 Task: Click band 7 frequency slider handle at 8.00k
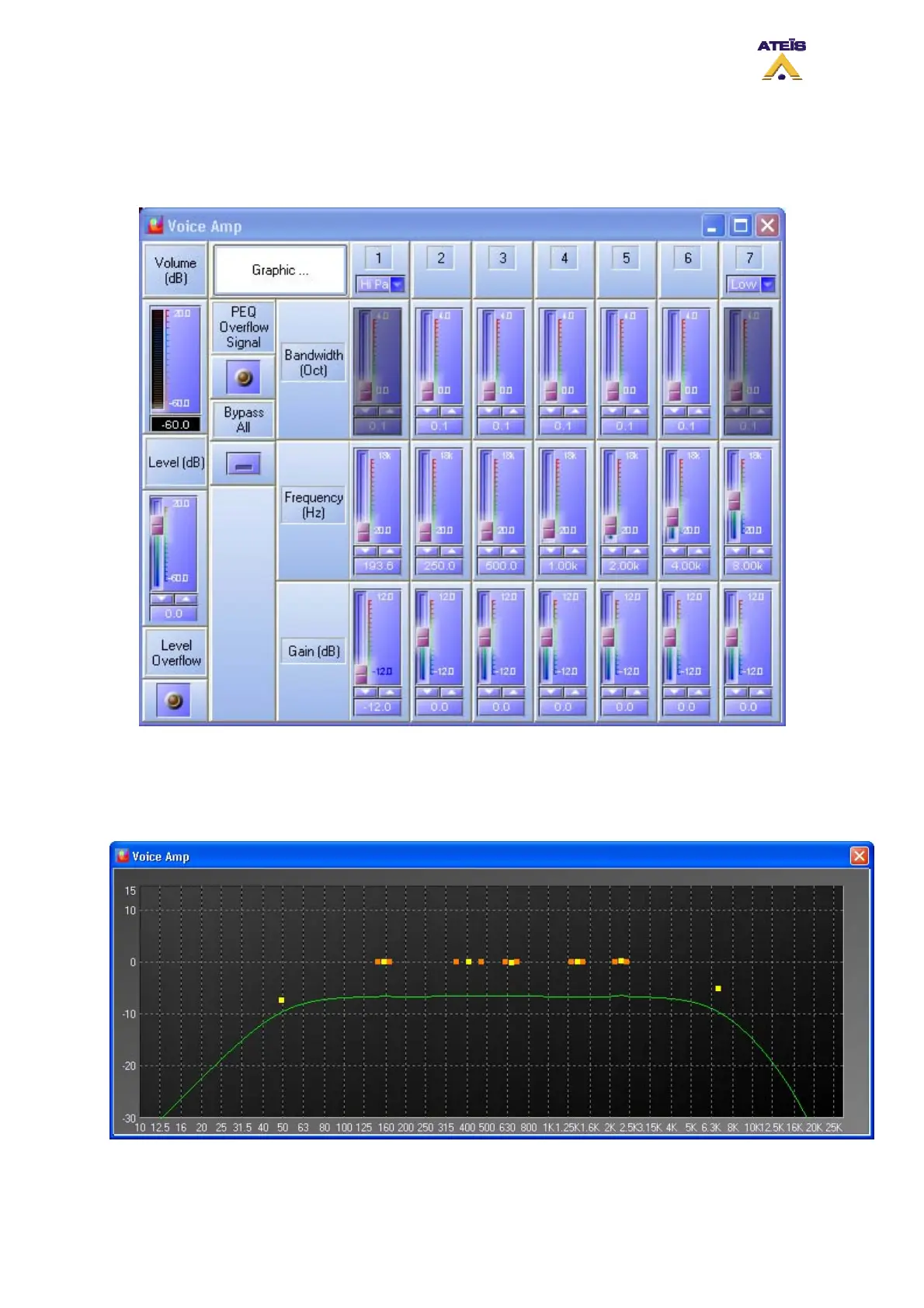point(734,500)
